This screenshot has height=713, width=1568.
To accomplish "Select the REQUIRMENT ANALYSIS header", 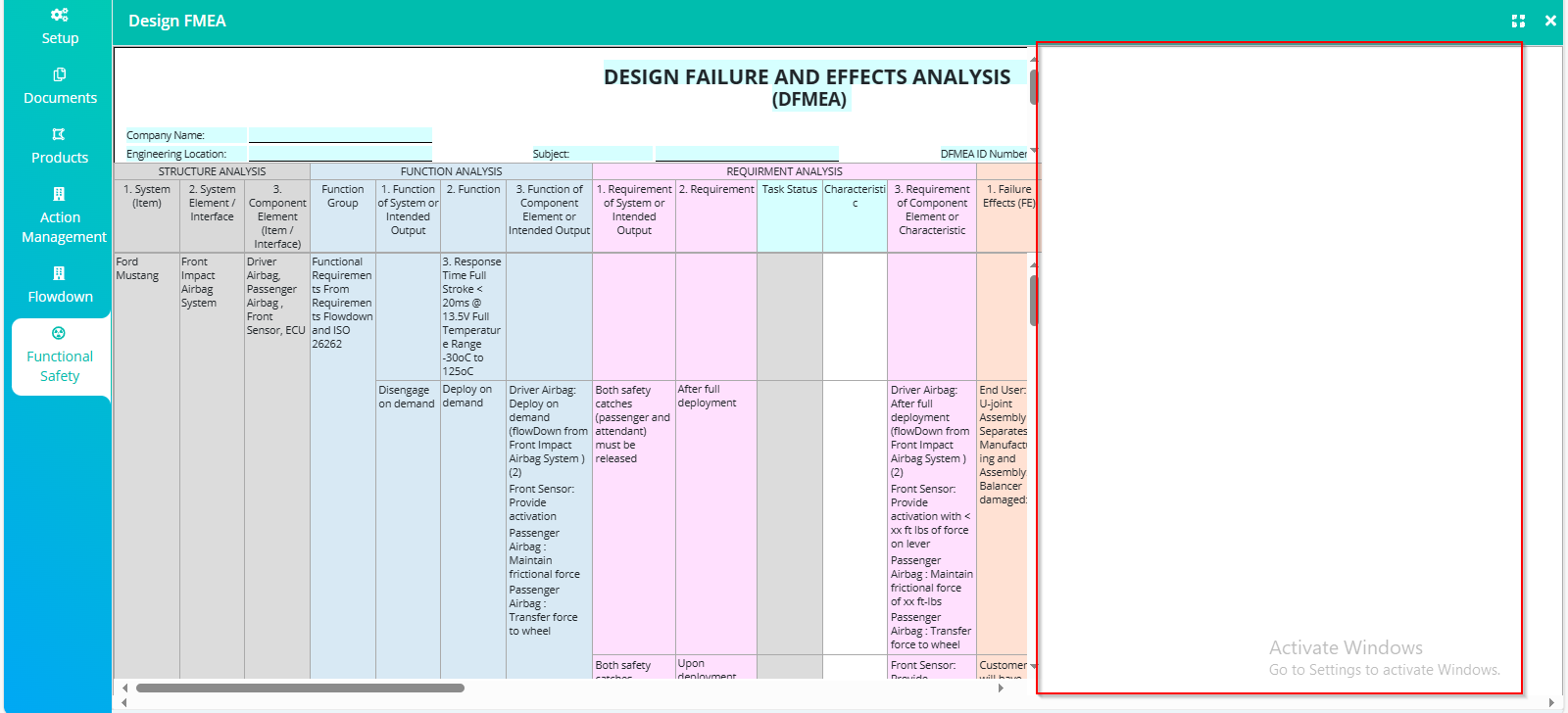I will (x=784, y=171).
